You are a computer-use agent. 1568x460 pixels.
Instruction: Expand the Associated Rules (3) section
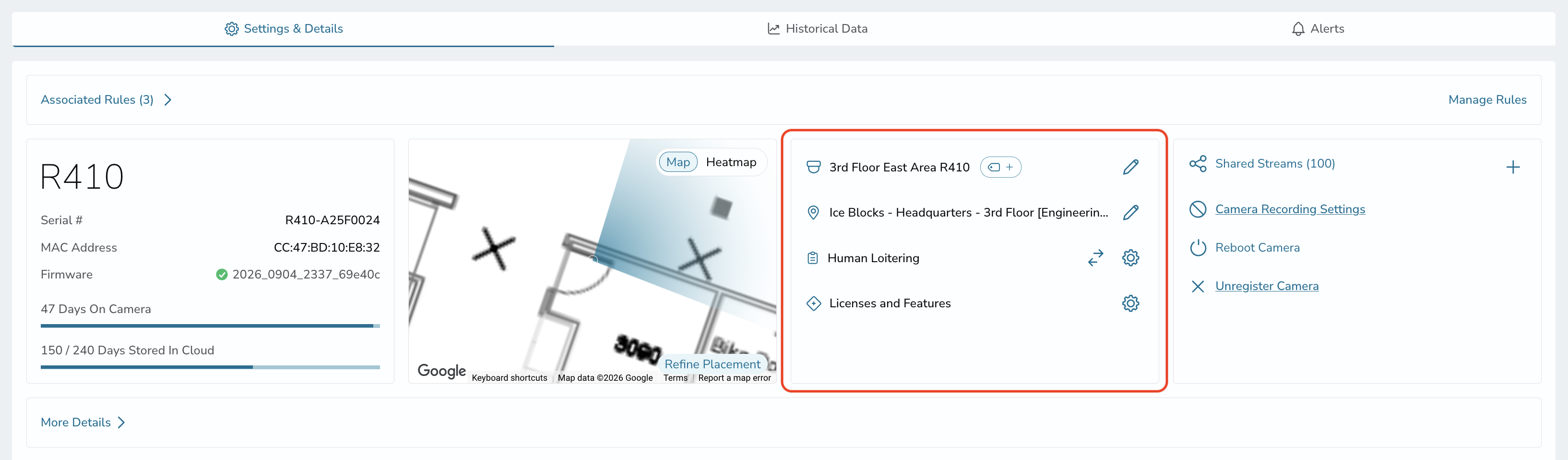click(107, 100)
